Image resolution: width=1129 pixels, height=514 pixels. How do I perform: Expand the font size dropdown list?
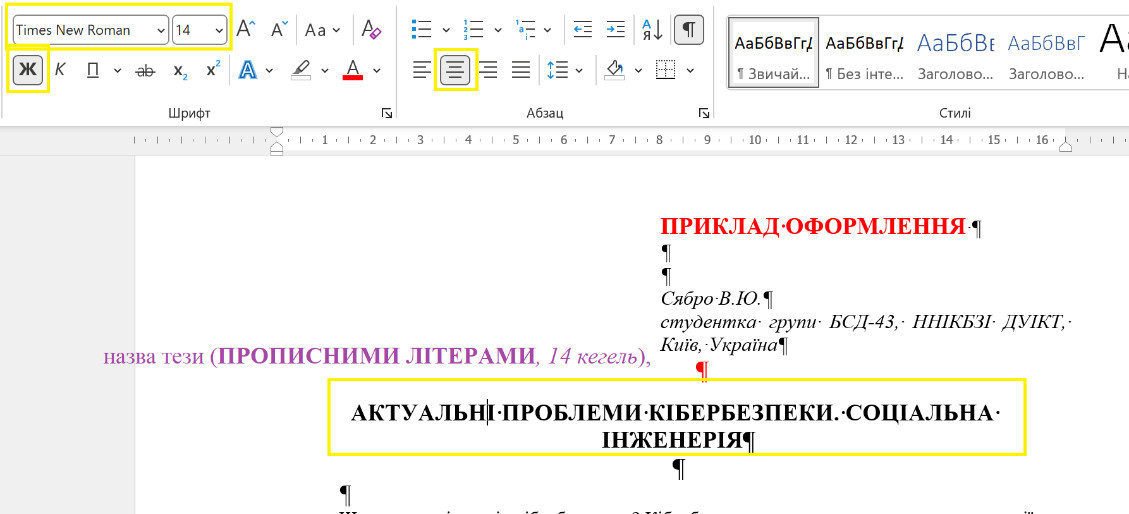[x=219, y=30]
